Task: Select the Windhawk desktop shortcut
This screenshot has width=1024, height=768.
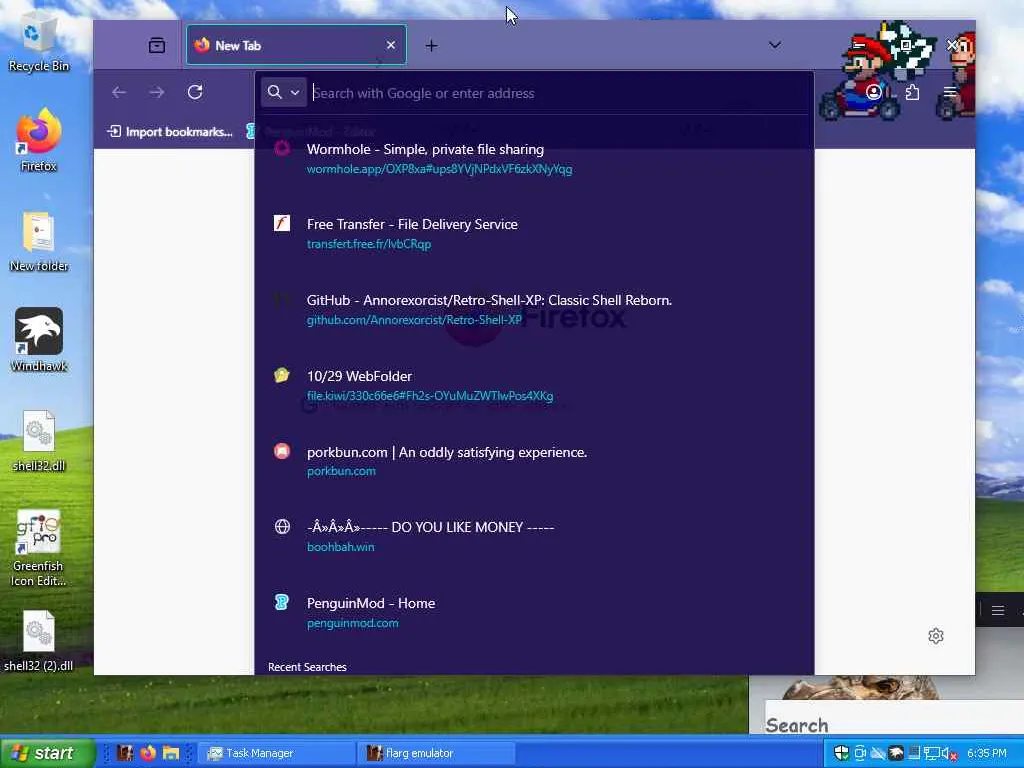Action: 39,340
